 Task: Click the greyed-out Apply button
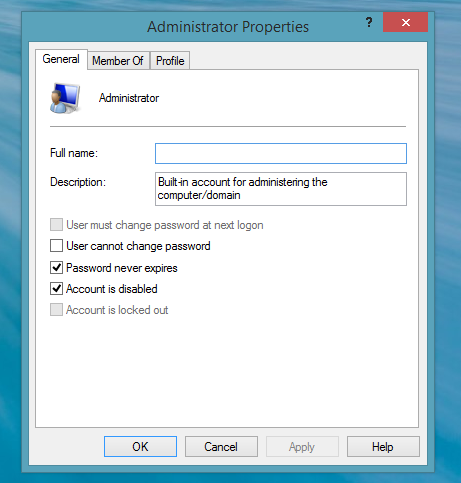point(302,446)
